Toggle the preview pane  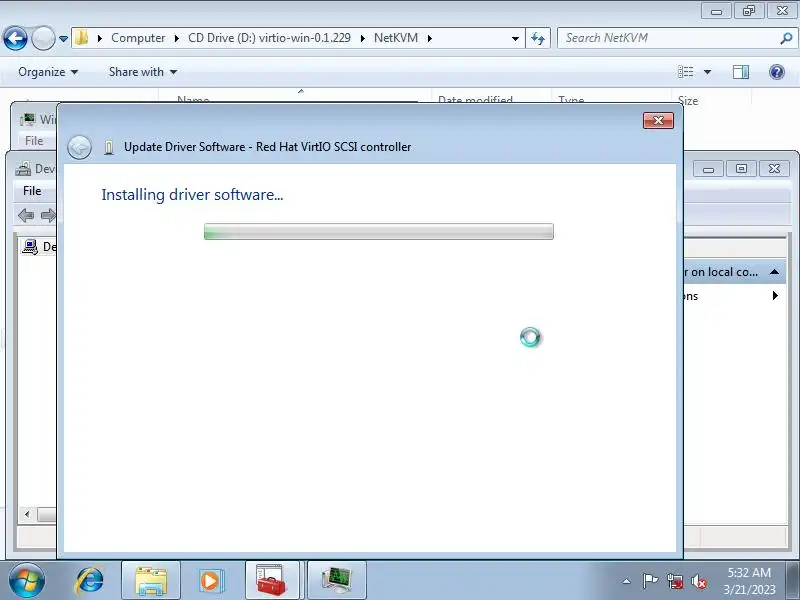click(741, 72)
